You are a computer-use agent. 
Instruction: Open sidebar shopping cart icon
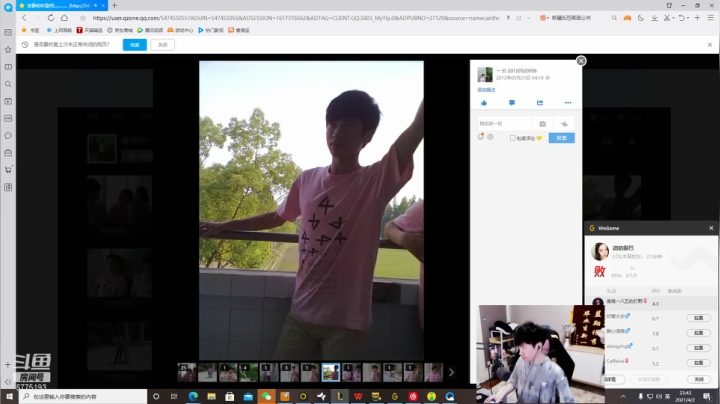8,170
